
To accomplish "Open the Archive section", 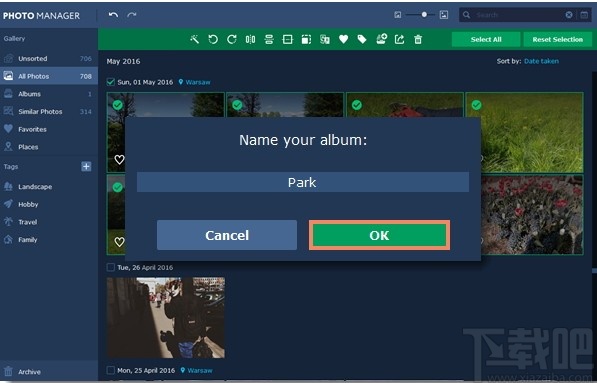I will coord(49,372).
